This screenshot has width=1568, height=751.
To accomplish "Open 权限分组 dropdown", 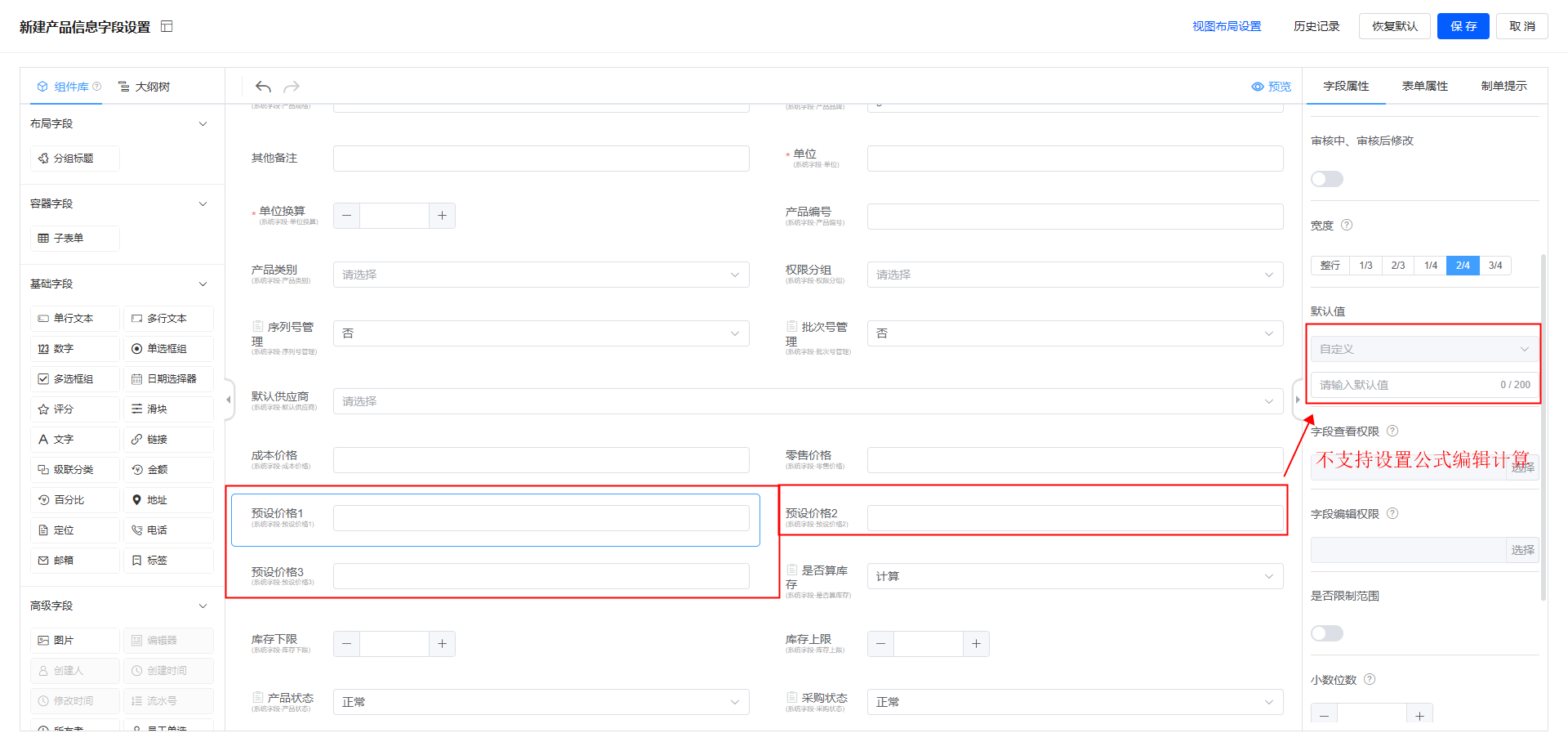I will pyautogui.click(x=1075, y=275).
